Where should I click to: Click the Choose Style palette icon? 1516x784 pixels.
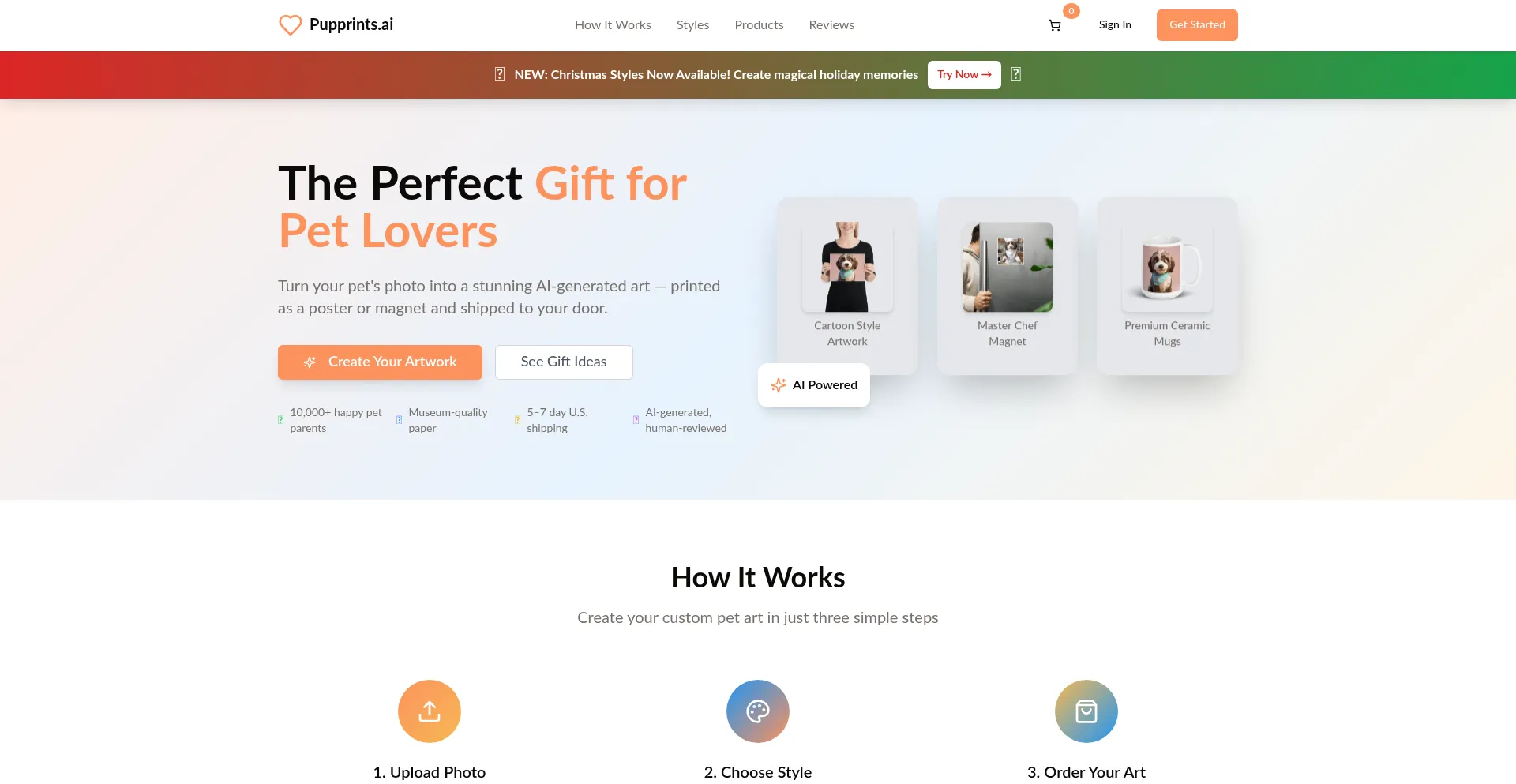pyautogui.click(x=758, y=711)
